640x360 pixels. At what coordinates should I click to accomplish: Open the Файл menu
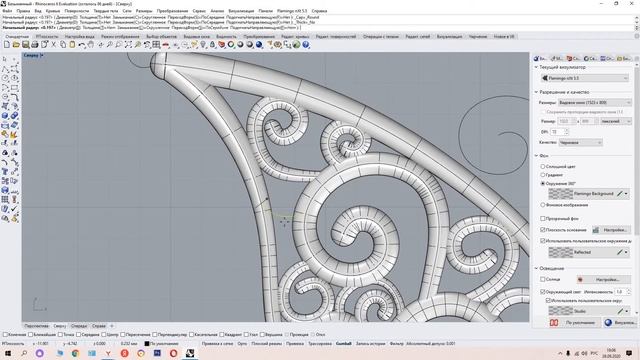7,11
